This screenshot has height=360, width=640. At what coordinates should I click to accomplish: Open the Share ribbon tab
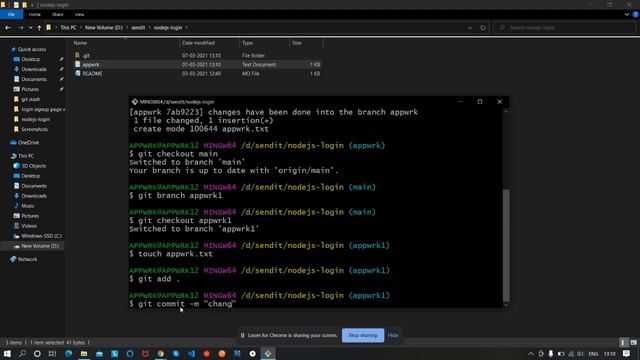tap(58, 14)
